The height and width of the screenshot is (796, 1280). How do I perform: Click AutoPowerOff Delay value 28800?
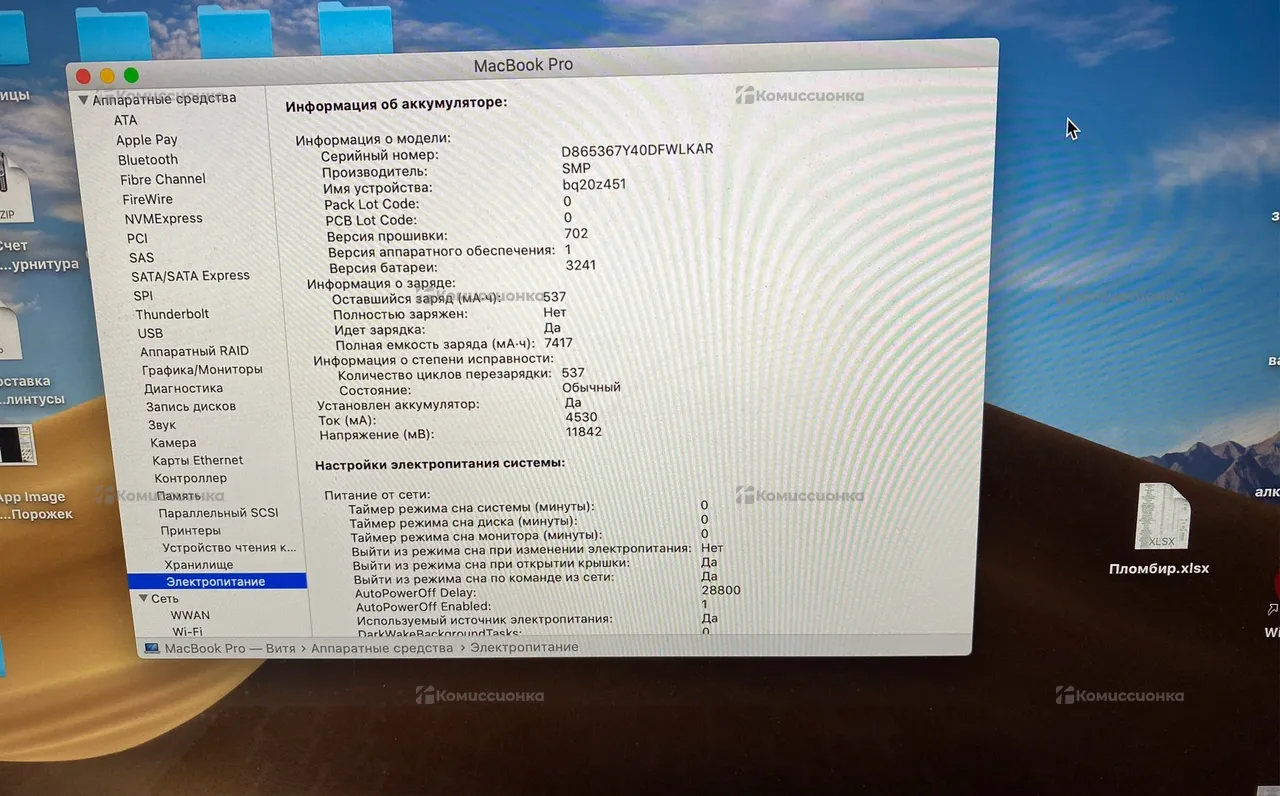[x=721, y=591]
